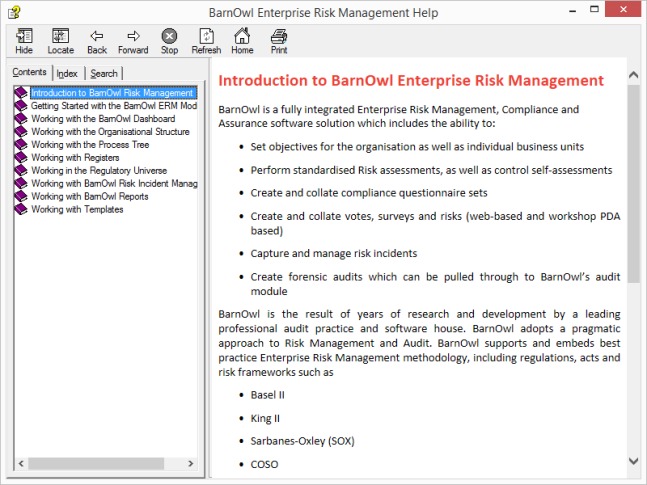
Task: Minimize the help window
Action: [x=572, y=11]
